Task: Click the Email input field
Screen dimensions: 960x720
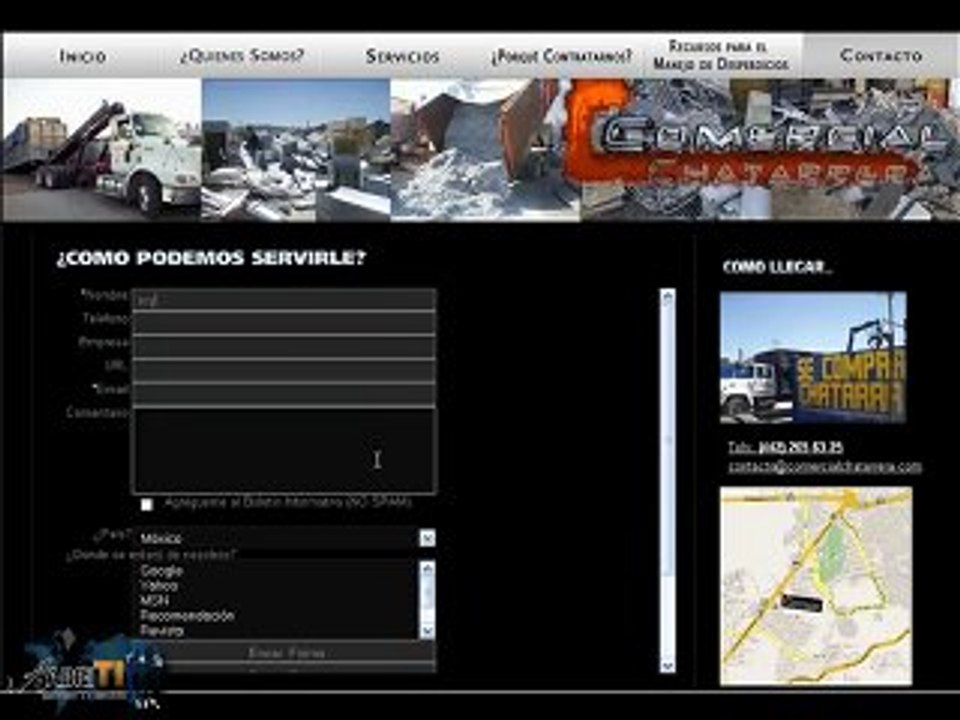Action: tap(284, 395)
